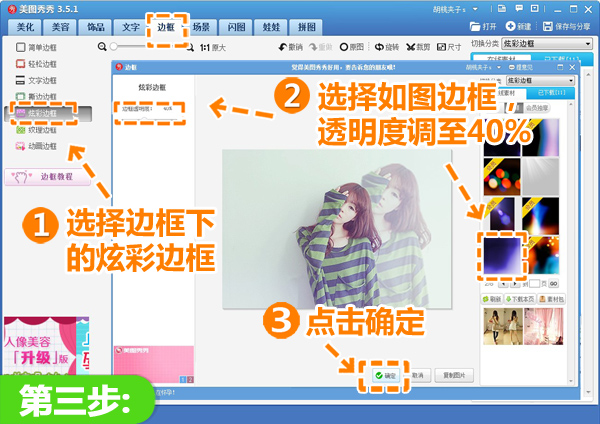
Task: Pick the dark blue glow border thumbnail
Action: [x=502, y=255]
